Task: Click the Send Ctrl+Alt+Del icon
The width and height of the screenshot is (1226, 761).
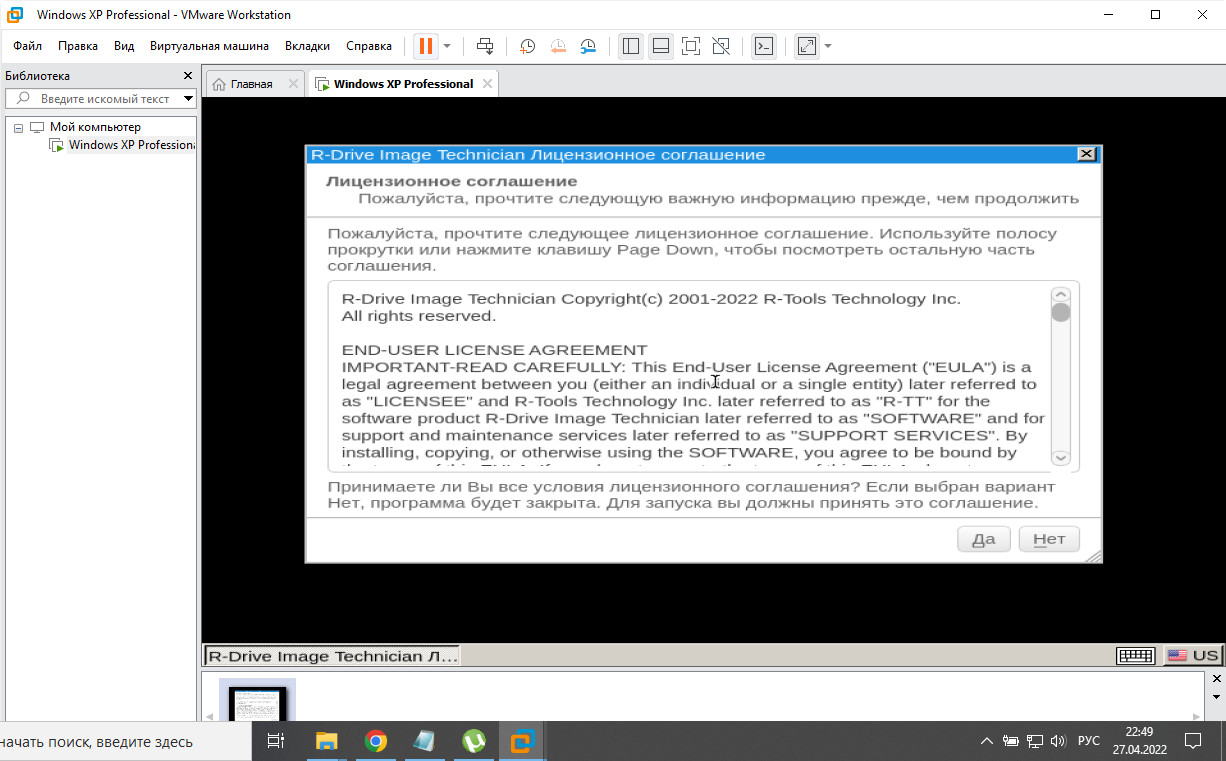Action: (x=485, y=46)
